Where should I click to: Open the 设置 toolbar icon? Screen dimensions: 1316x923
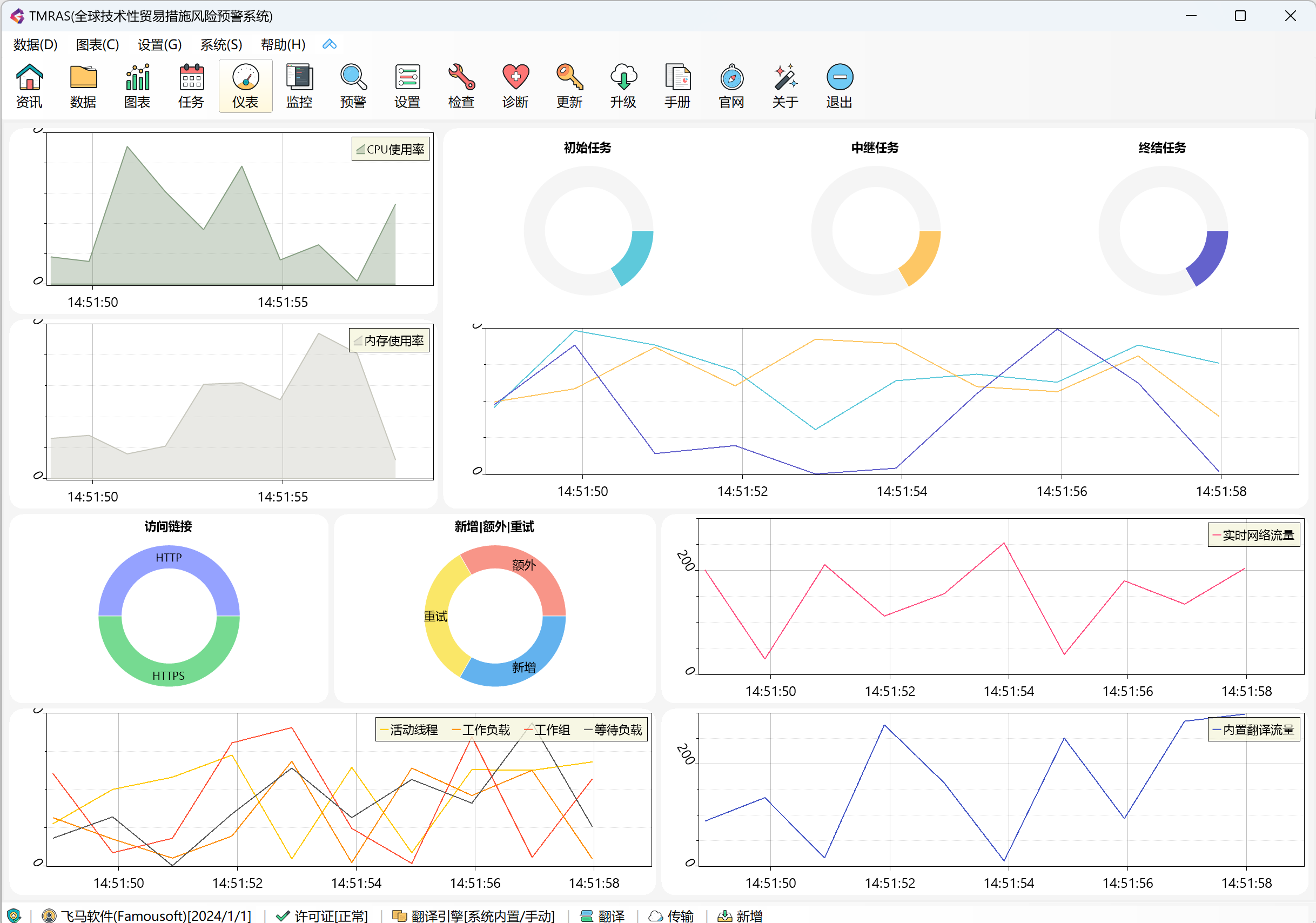407,86
